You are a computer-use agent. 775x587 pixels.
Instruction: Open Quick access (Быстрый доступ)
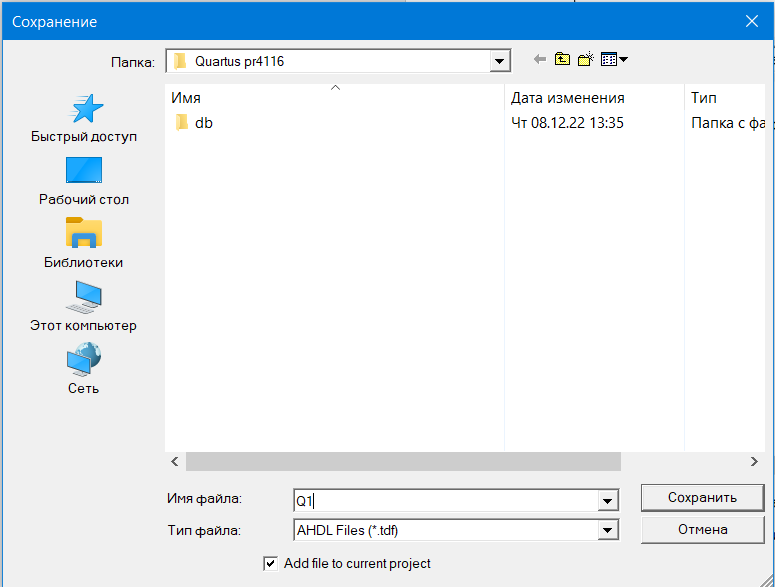click(x=84, y=119)
